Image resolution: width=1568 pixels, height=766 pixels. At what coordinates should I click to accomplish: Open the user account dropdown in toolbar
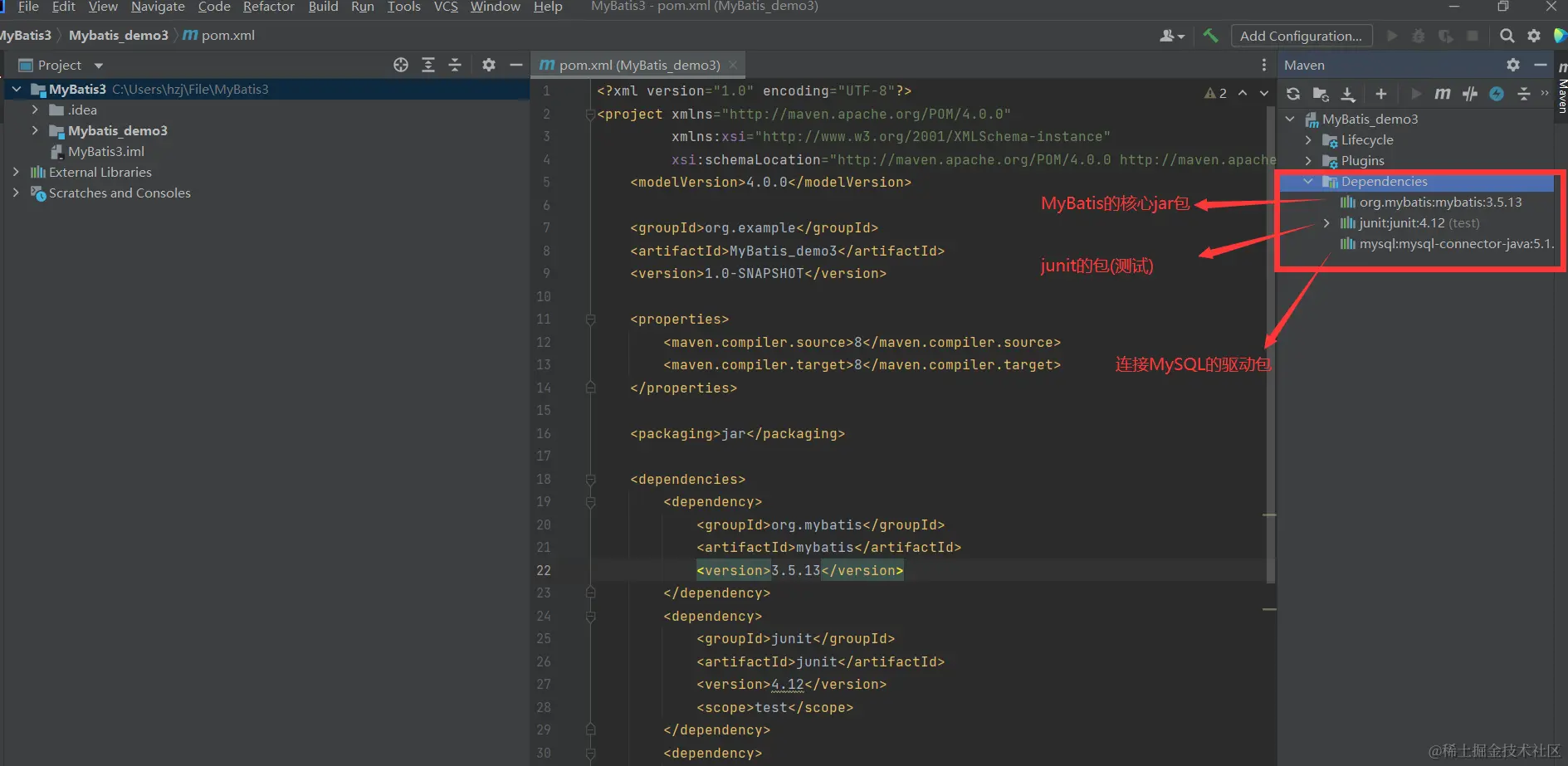click(x=1172, y=36)
